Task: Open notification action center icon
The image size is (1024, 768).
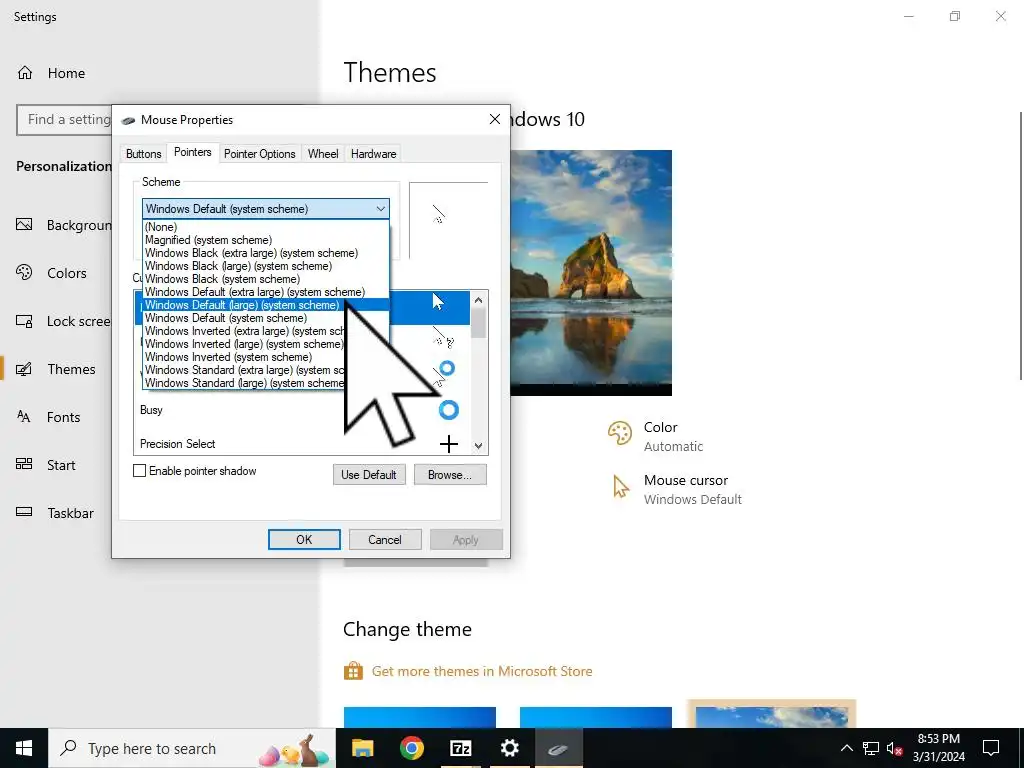Action: click(991, 748)
